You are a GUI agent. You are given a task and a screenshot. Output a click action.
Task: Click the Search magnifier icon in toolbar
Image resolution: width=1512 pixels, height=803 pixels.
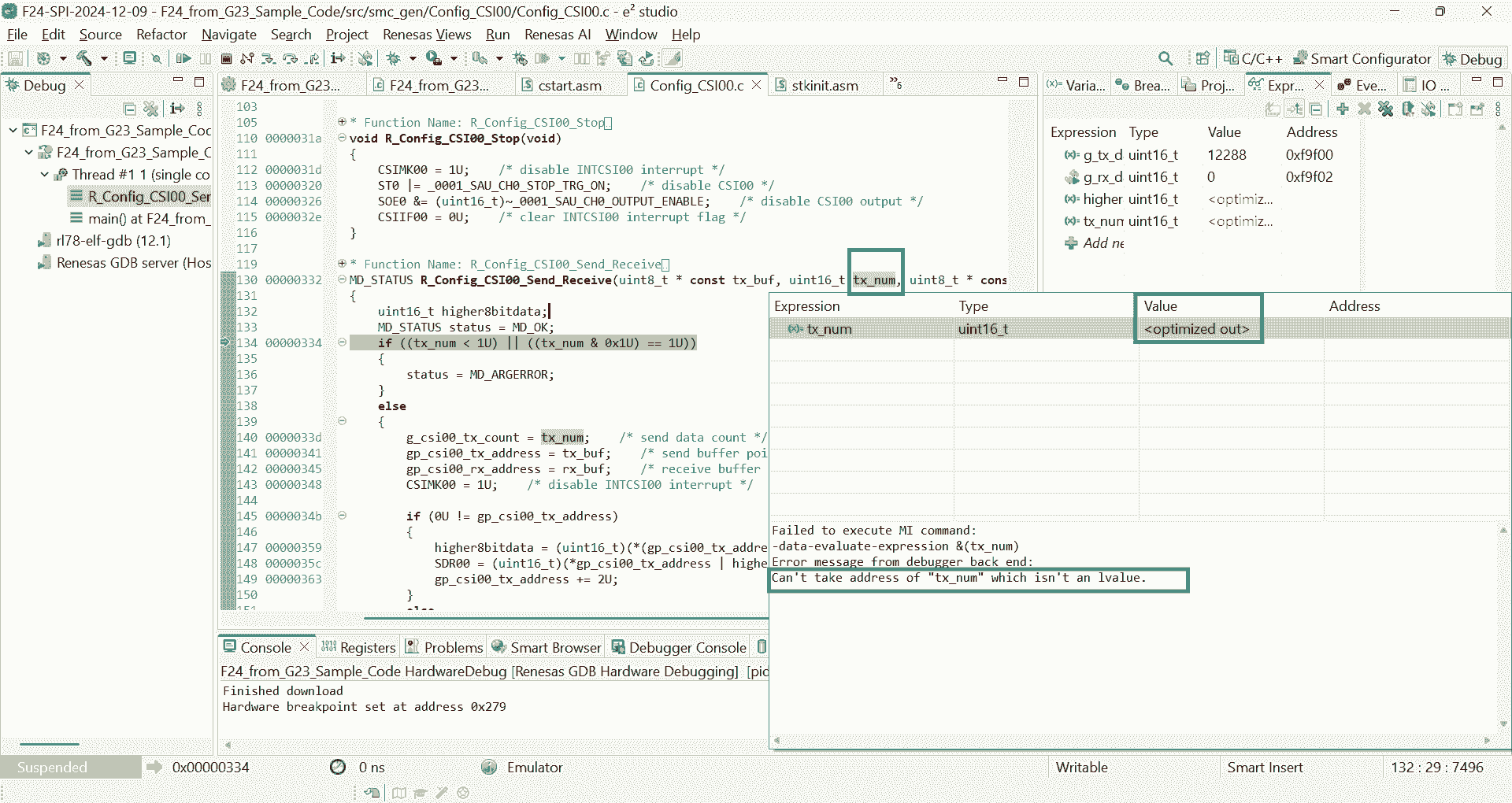point(1165,58)
